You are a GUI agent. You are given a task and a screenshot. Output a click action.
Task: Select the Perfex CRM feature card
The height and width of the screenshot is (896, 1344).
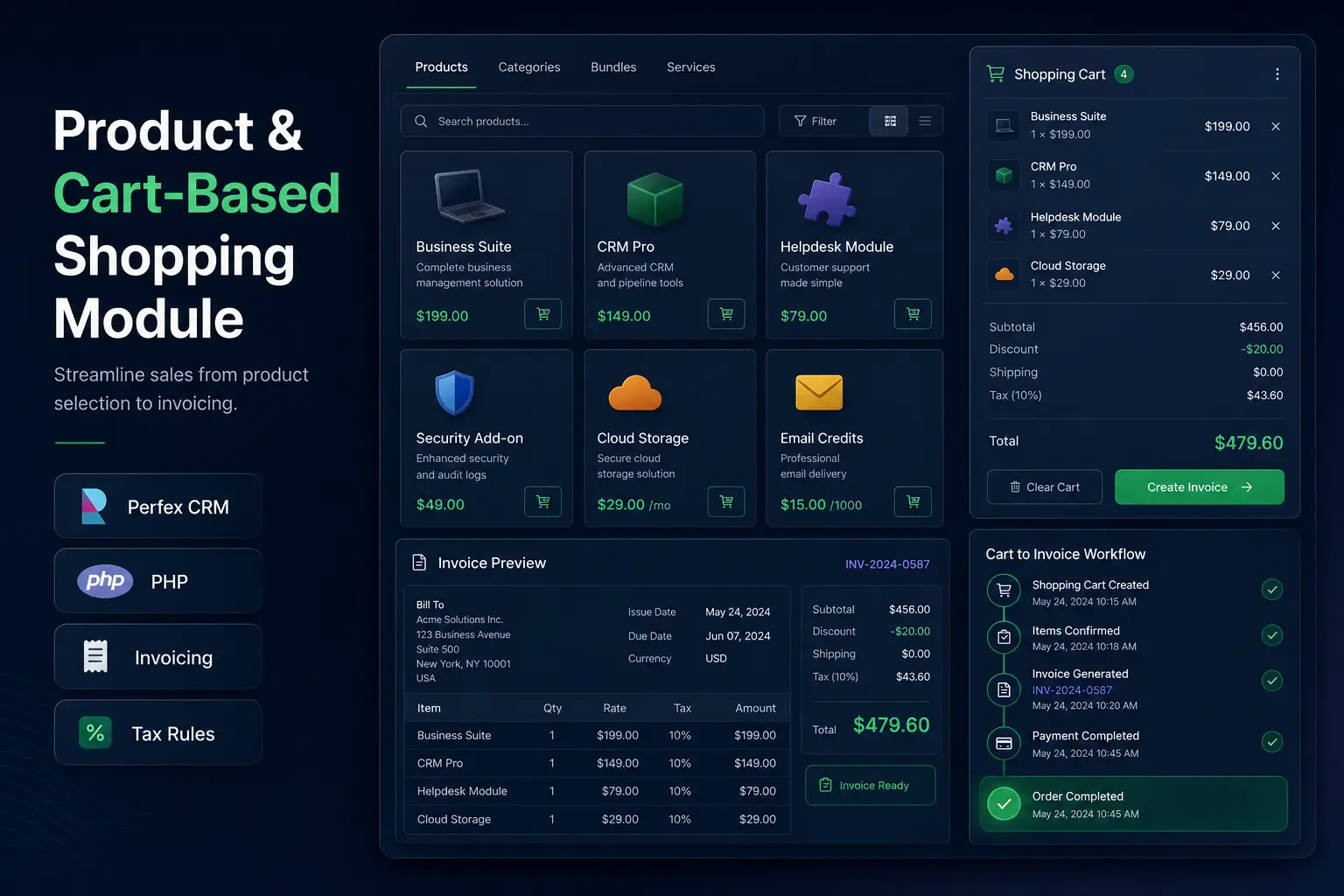[x=158, y=507]
